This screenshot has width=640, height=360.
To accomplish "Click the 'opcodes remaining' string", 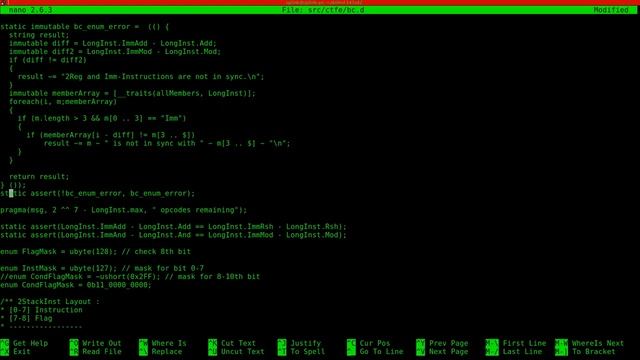I will [x=195, y=210].
